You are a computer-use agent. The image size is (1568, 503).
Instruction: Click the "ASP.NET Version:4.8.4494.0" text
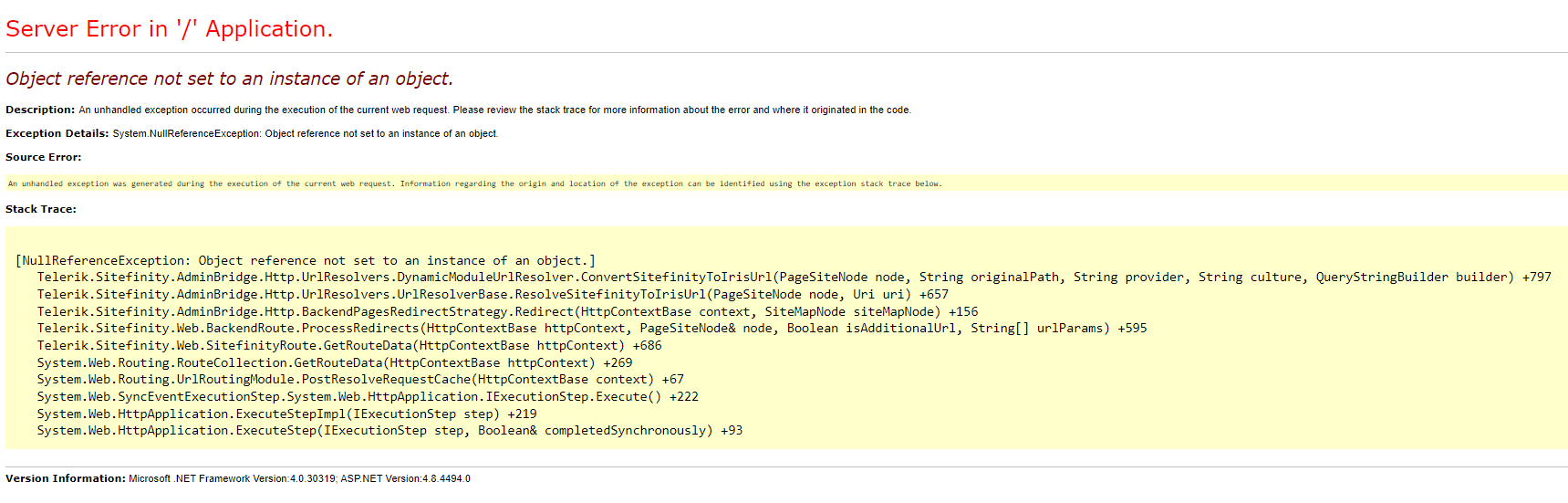406,479
